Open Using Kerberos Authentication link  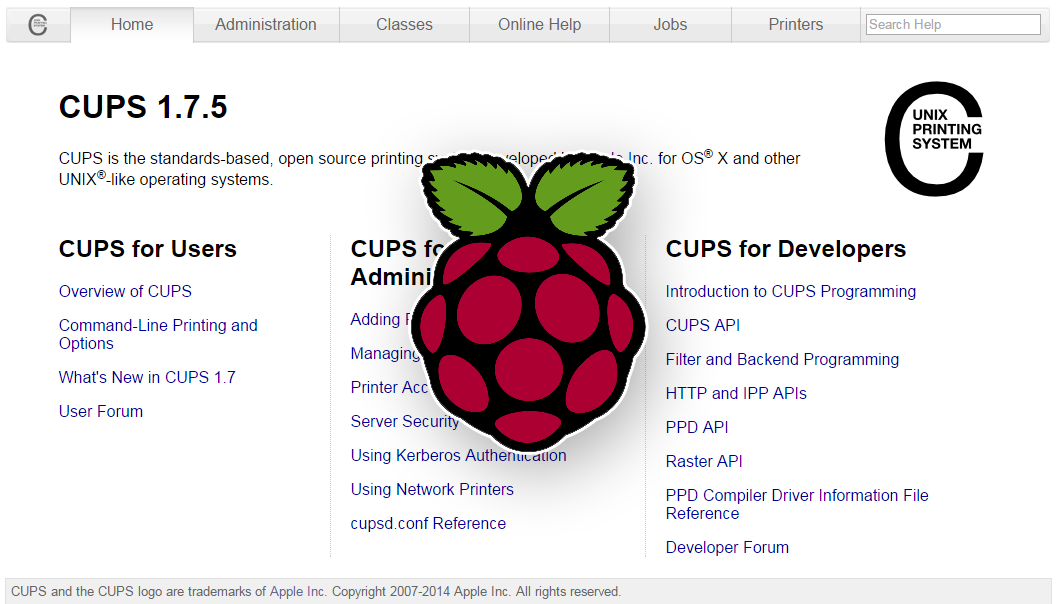(458, 456)
